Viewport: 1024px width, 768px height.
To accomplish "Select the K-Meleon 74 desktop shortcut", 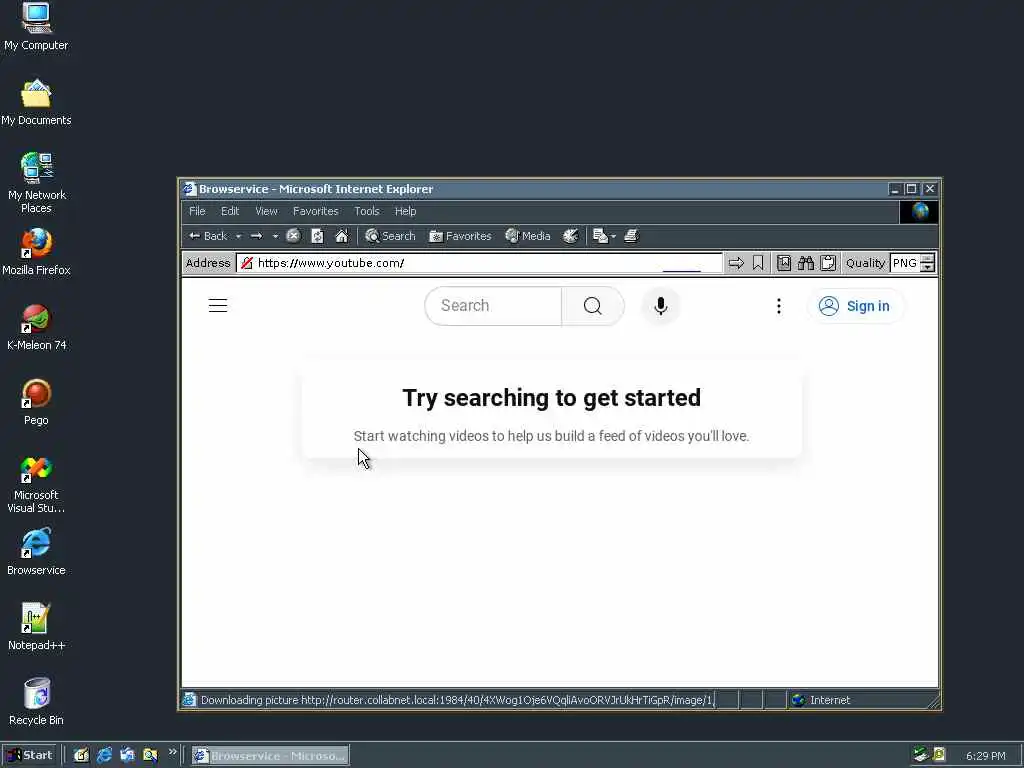I will (36, 327).
